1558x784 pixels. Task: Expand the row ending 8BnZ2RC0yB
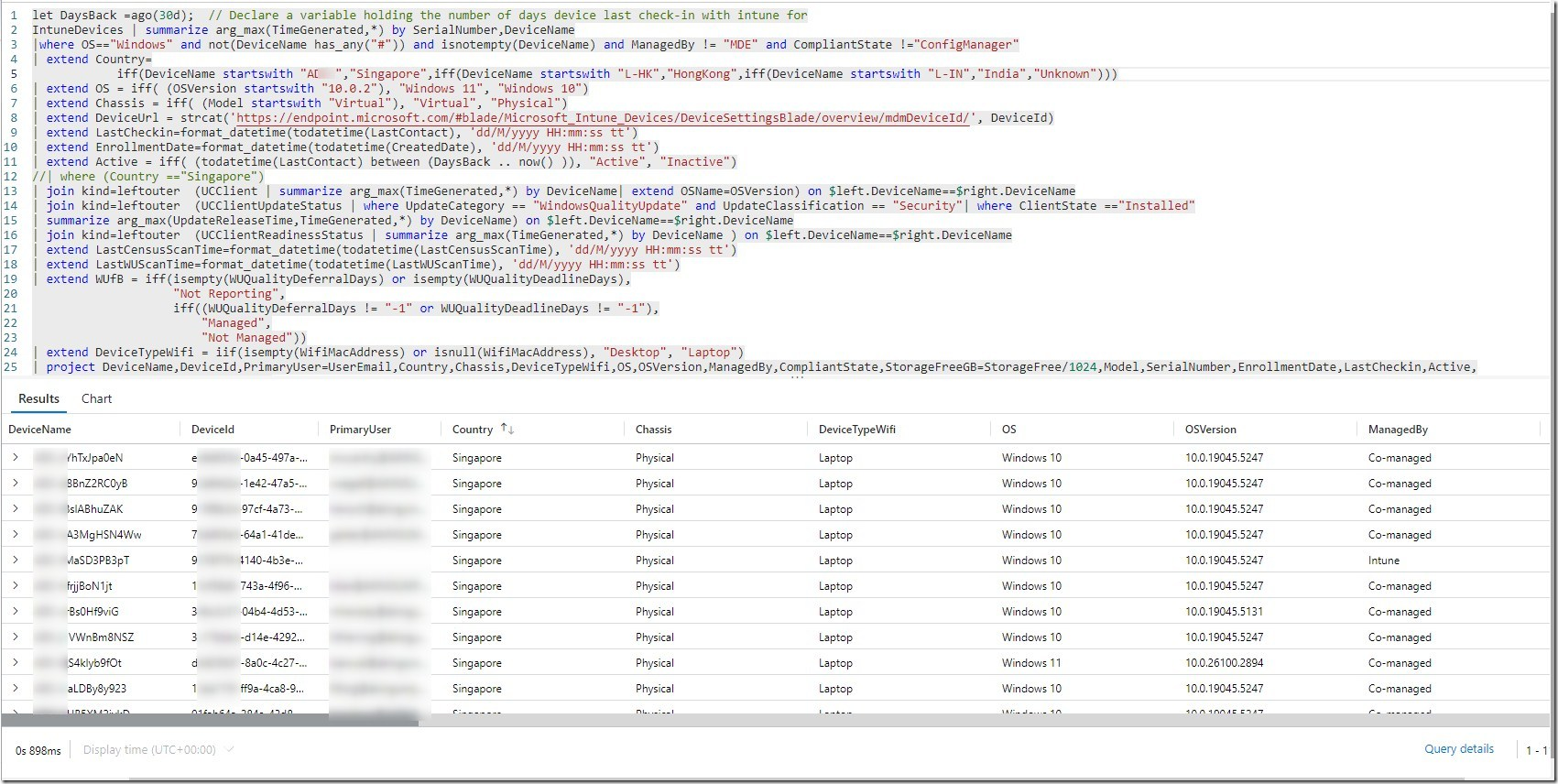[16, 483]
